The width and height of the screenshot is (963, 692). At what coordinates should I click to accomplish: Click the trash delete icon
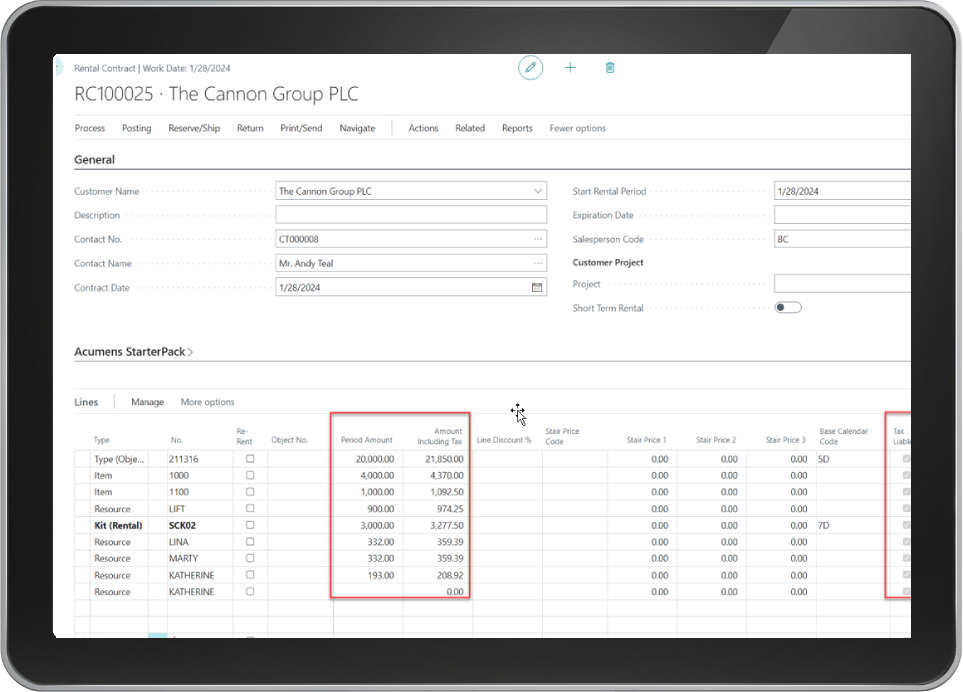point(610,68)
